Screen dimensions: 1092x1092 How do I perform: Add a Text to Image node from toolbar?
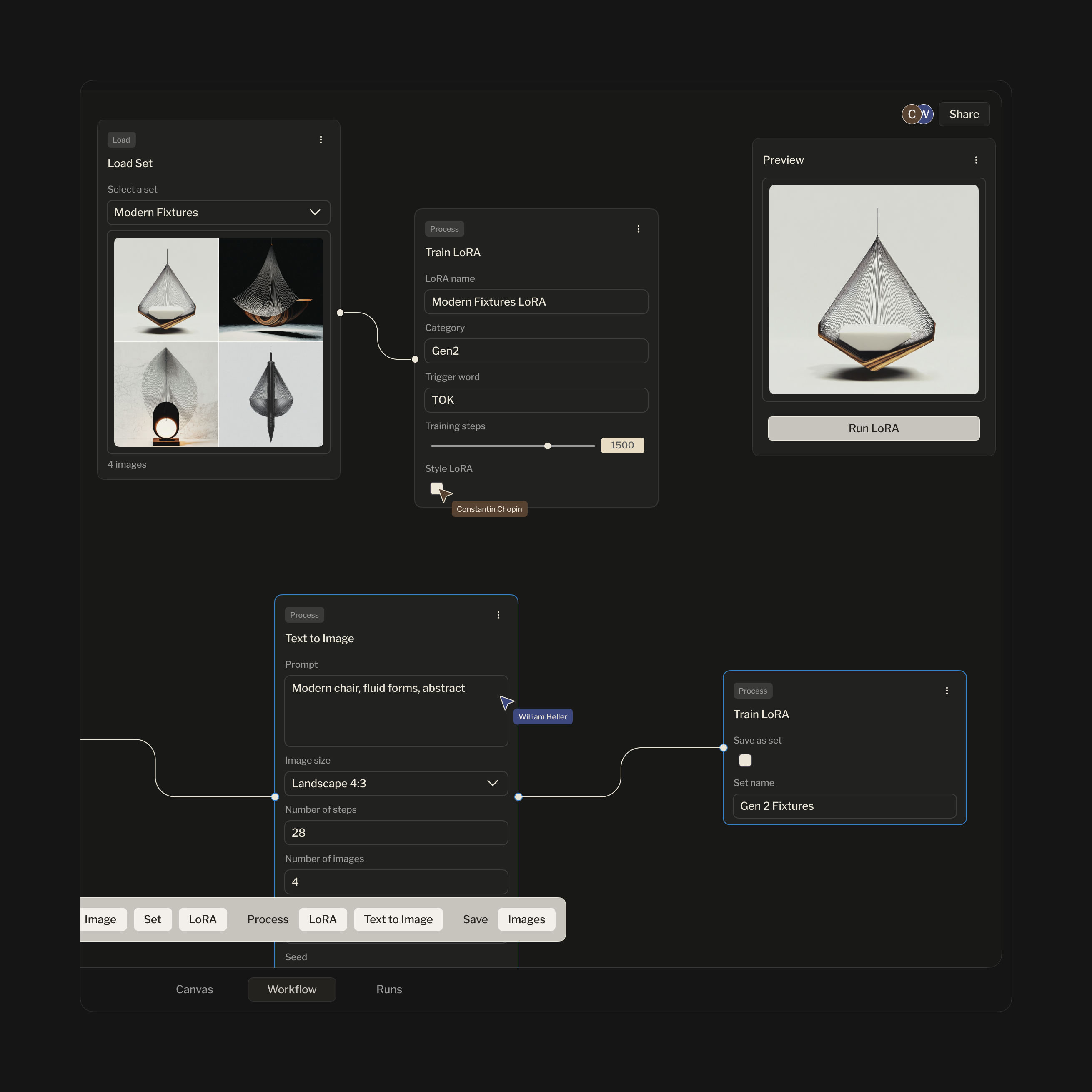(x=398, y=919)
